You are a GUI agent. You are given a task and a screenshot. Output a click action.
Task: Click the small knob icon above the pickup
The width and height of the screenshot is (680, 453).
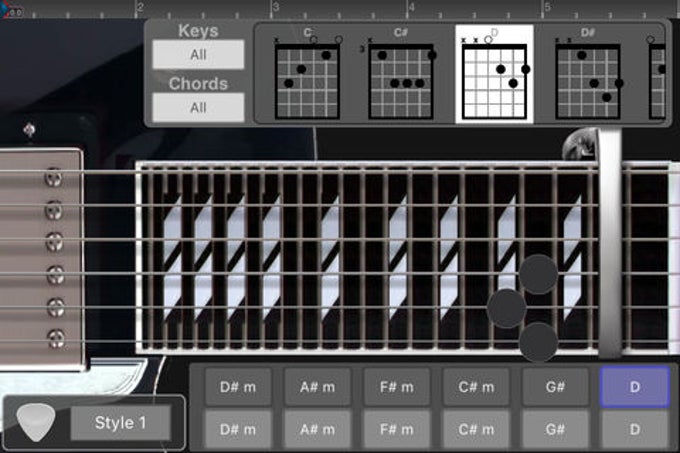[x=29, y=129]
